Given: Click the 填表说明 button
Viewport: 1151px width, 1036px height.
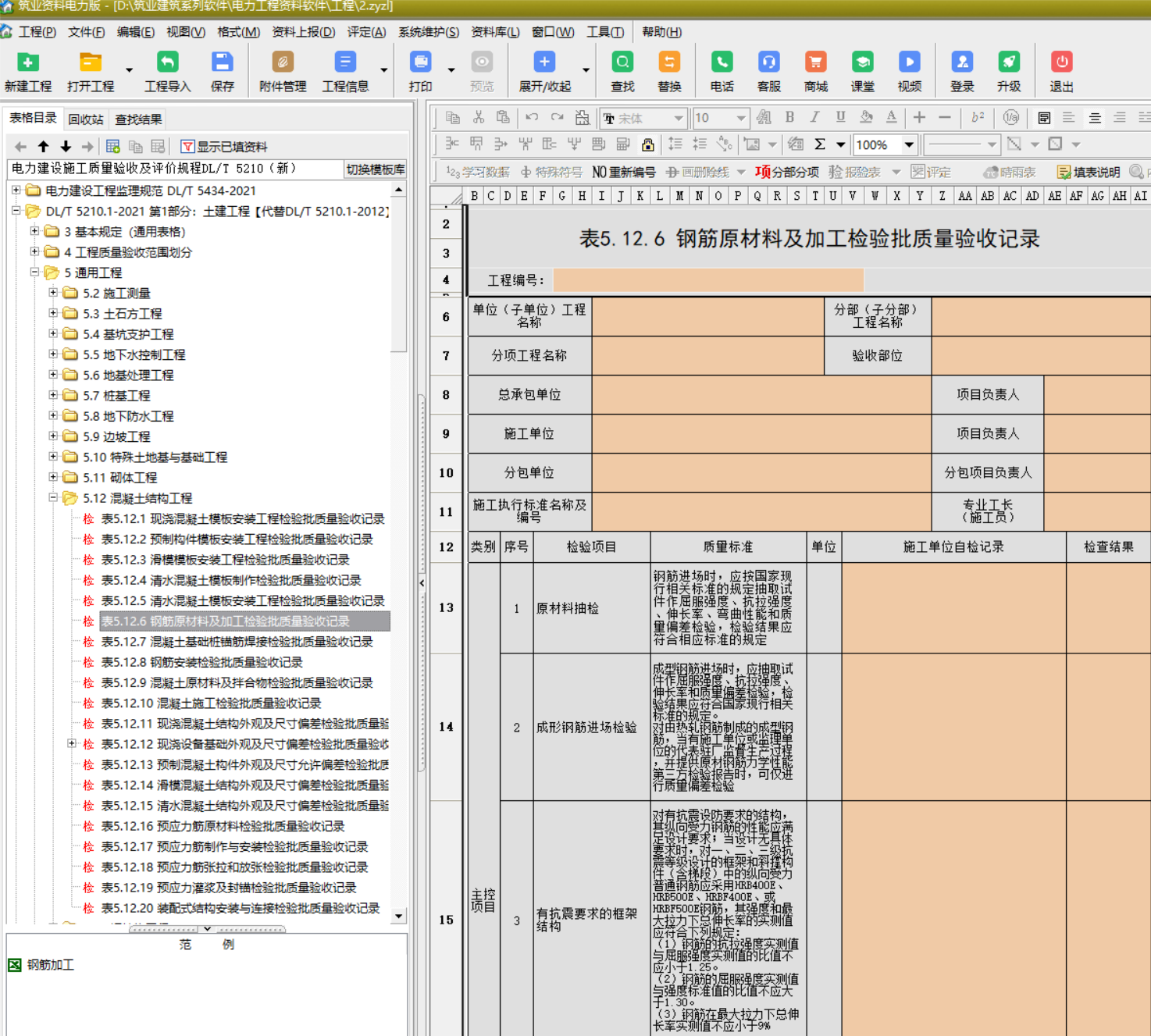Looking at the screenshot, I should tap(1089, 172).
